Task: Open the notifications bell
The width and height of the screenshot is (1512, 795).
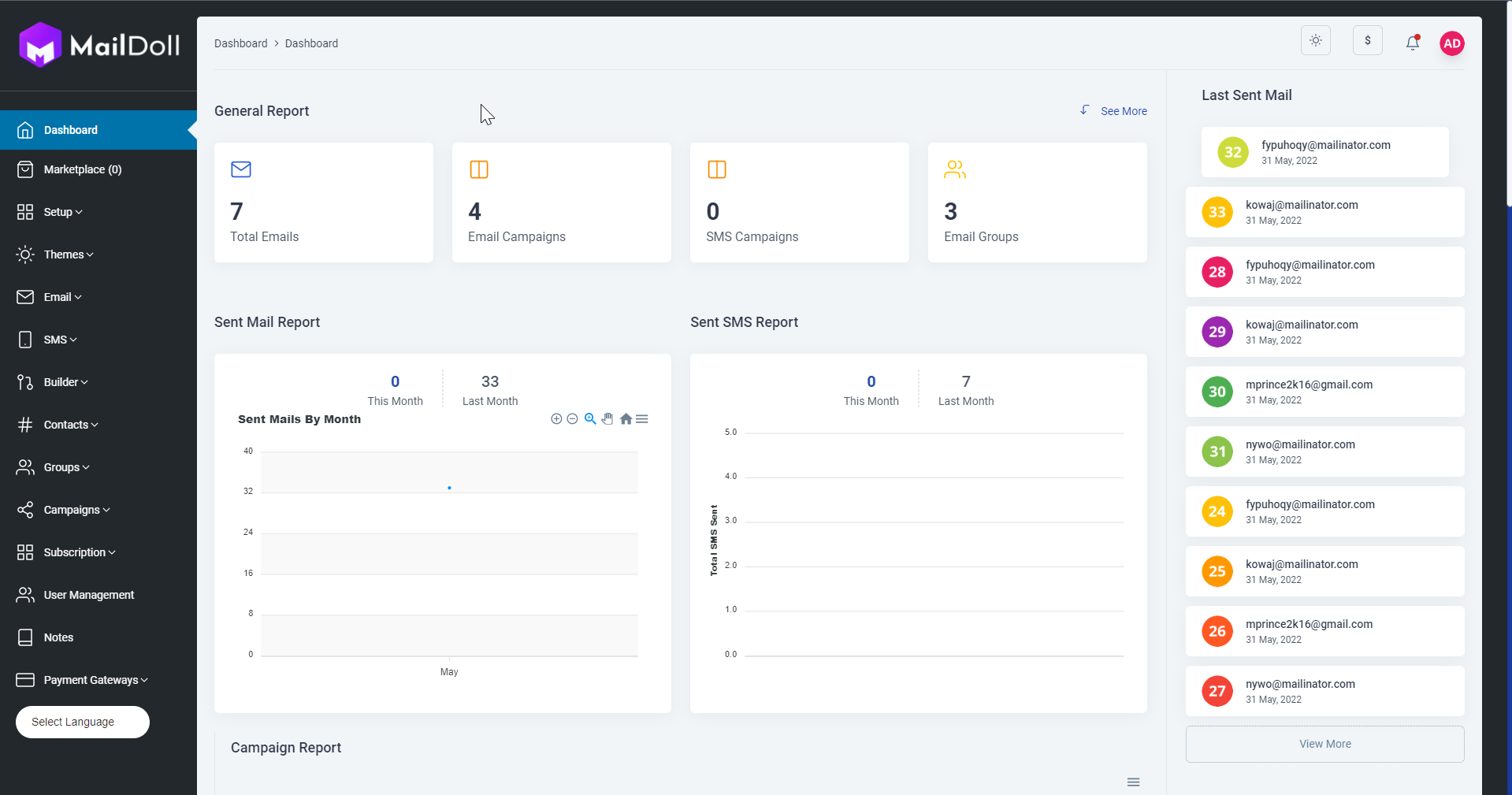Action: 1412,43
